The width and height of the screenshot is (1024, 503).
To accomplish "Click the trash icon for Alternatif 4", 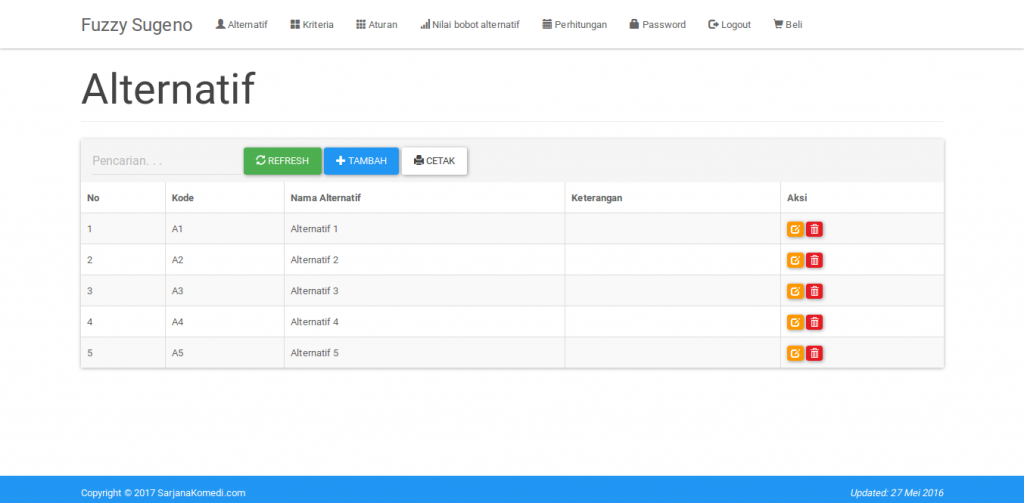I will pyautogui.click(x=814, y=322).
